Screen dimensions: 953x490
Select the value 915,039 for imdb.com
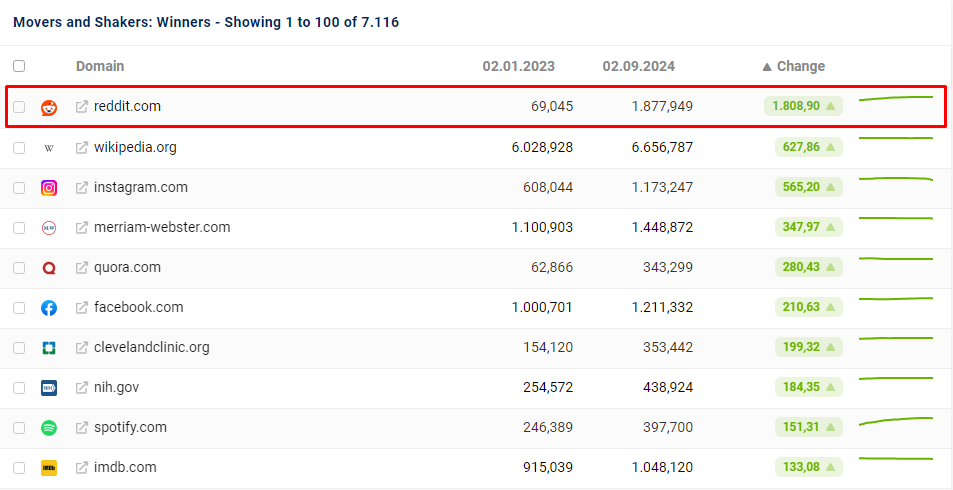click(548, 468)
